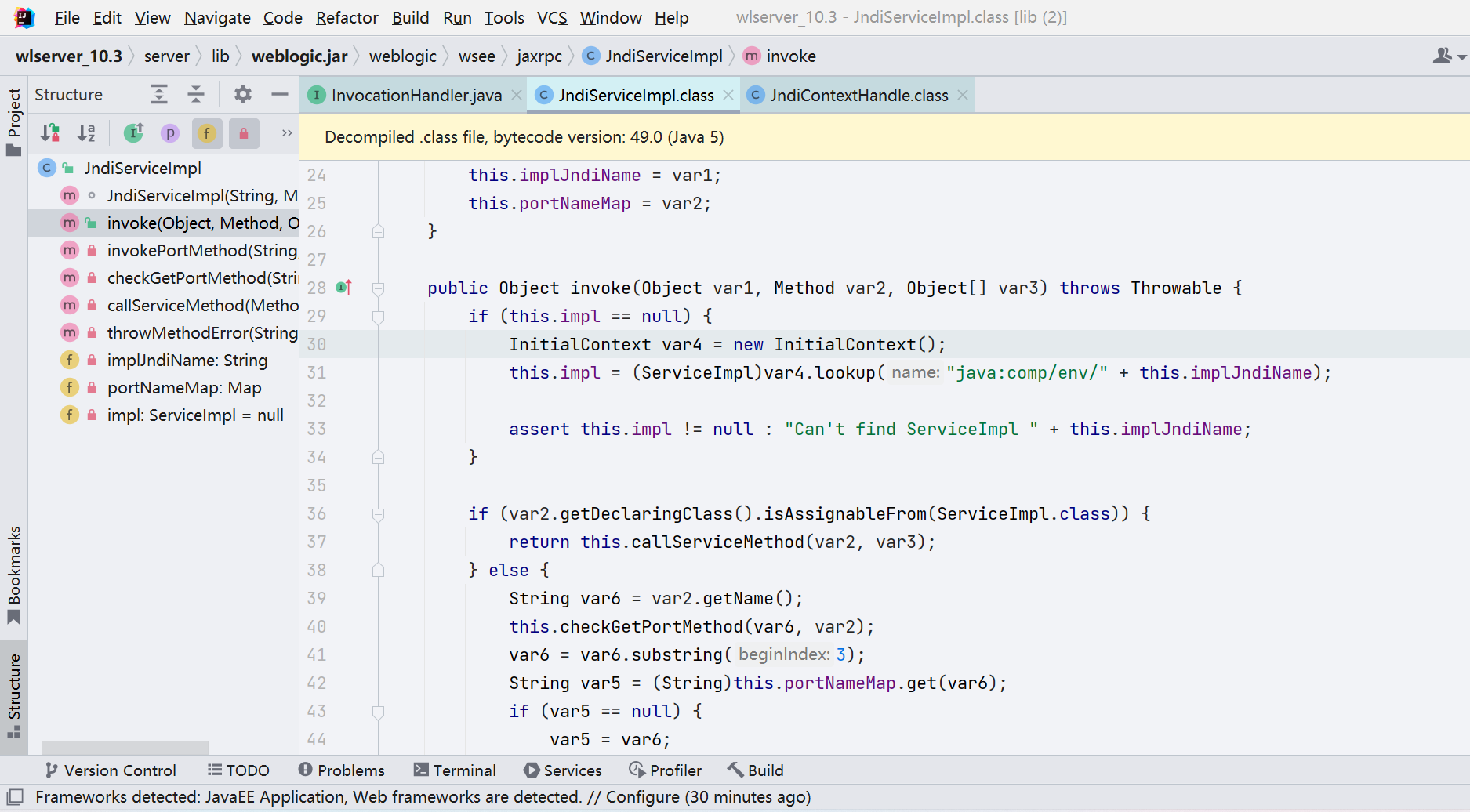Toggle the non-public members lock filter
1470x812 pixels.
click(244, 133)
